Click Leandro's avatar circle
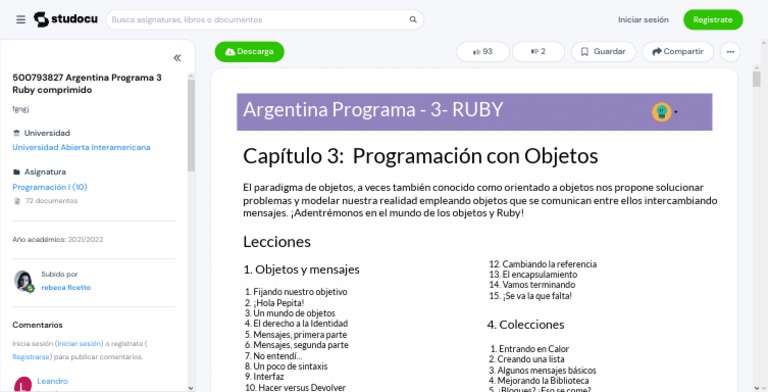The width and height of the screenshot is (768, 392). click(x=23, y=384)
